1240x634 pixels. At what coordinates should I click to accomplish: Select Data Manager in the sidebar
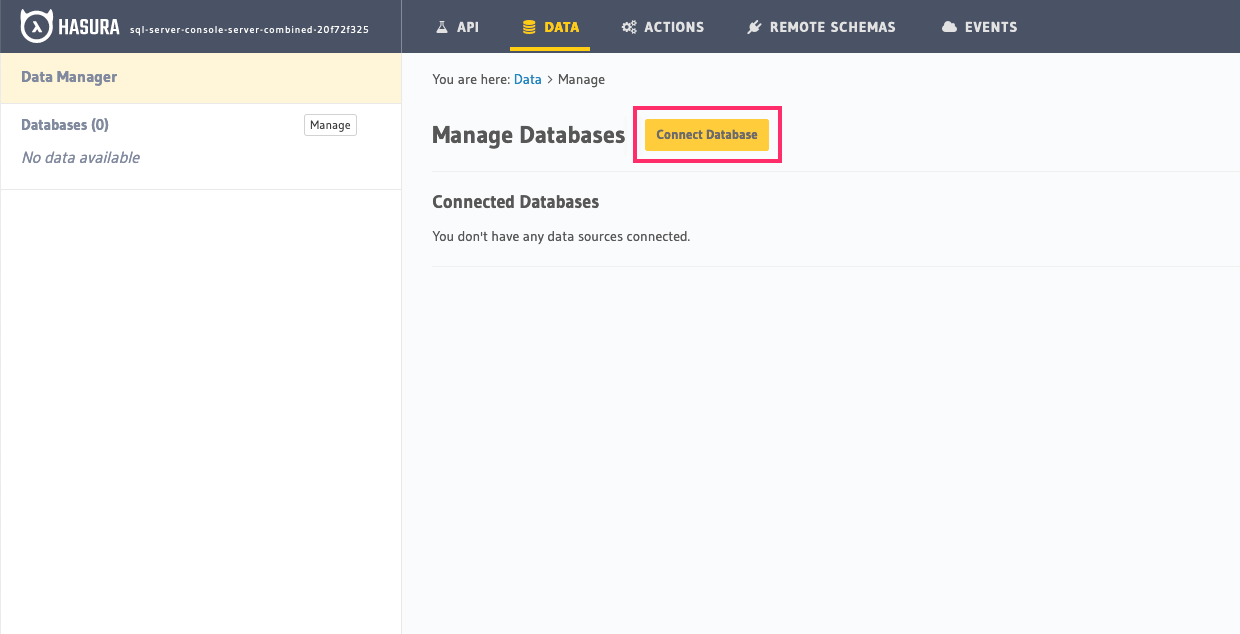click(69, 77)
